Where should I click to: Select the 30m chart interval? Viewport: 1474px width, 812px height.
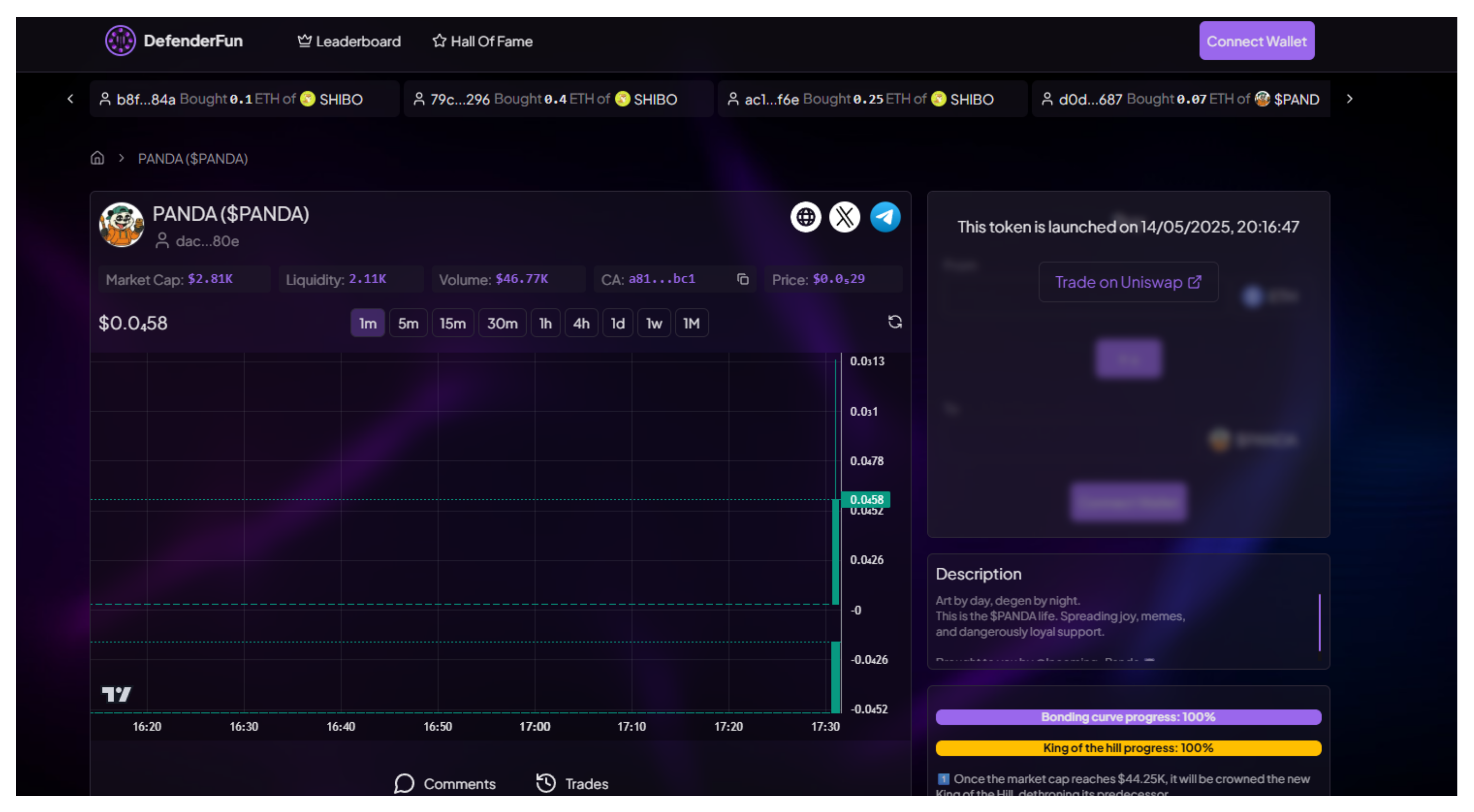tap(502, 323)
